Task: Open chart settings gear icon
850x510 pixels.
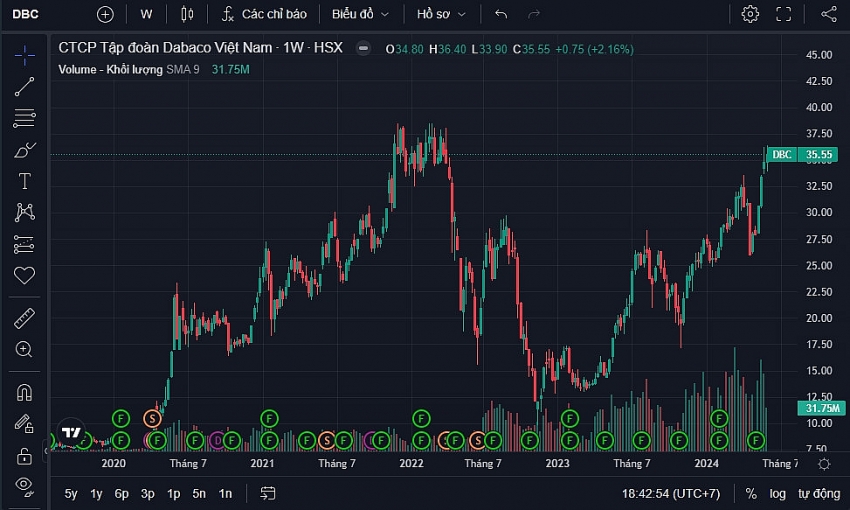Action: [750, 14]
